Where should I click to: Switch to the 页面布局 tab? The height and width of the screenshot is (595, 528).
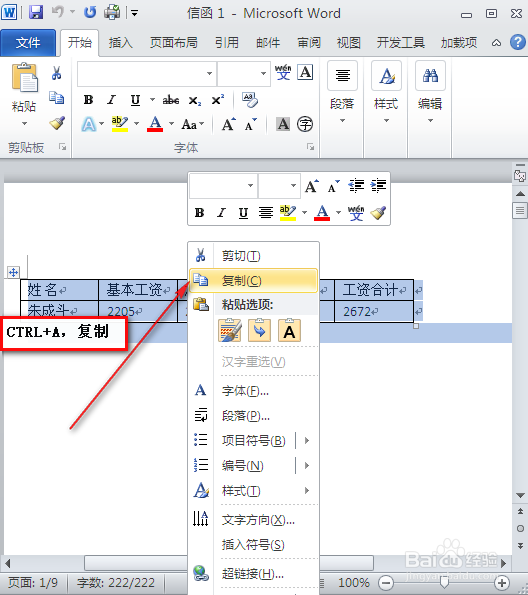[x=173, y=42]
